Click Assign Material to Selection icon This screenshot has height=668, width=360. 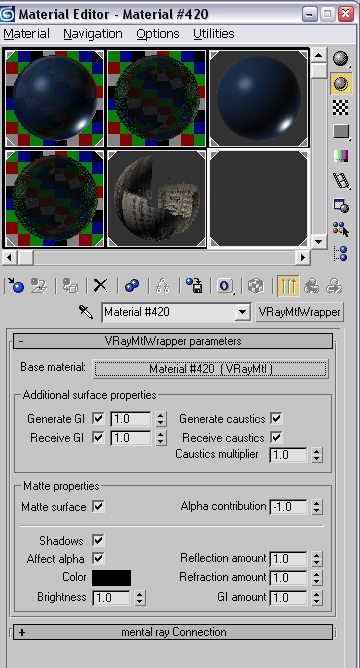pos(70,285)
